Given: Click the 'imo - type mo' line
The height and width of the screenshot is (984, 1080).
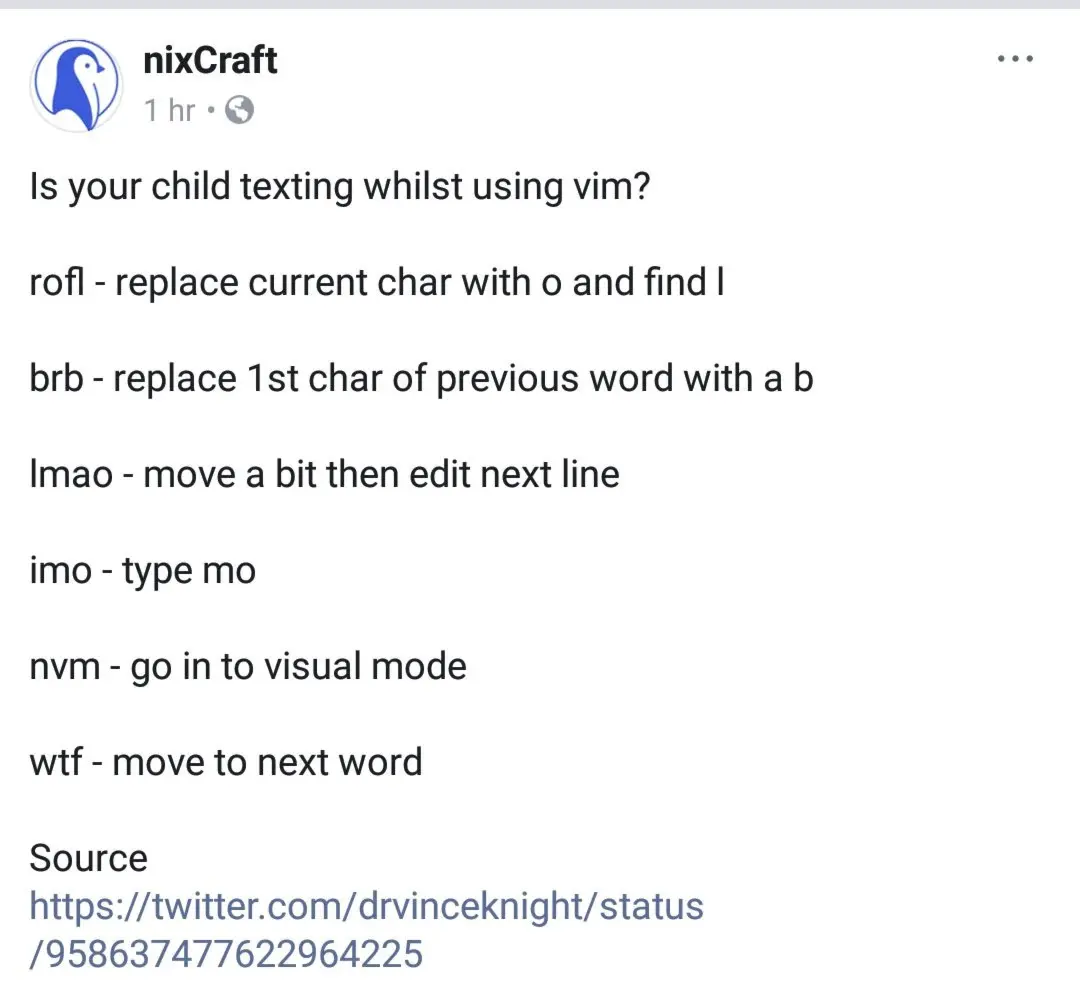Looking at the screenshot, I should pyautogui.click(x=142, y=571).
